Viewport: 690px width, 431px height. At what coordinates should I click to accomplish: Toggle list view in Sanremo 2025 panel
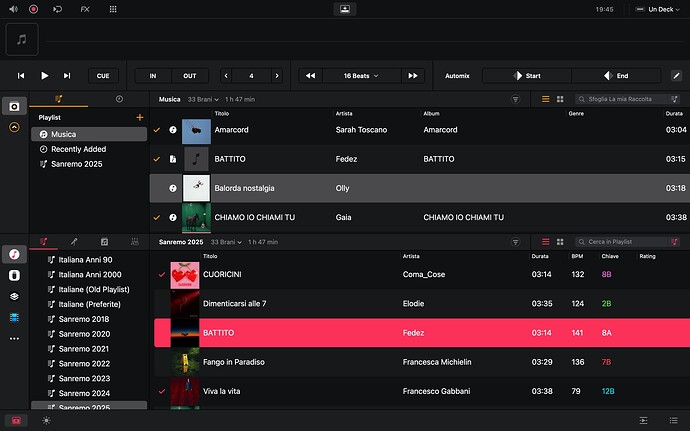click(x=545, y=242)
